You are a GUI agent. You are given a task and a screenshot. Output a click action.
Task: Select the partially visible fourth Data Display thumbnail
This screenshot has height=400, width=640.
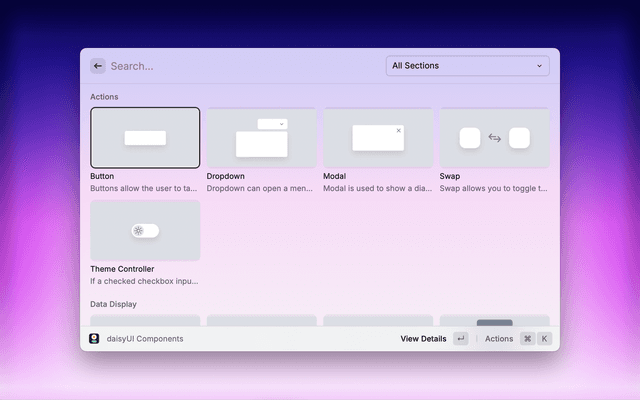pyautogui.click(x=494, y=321)
